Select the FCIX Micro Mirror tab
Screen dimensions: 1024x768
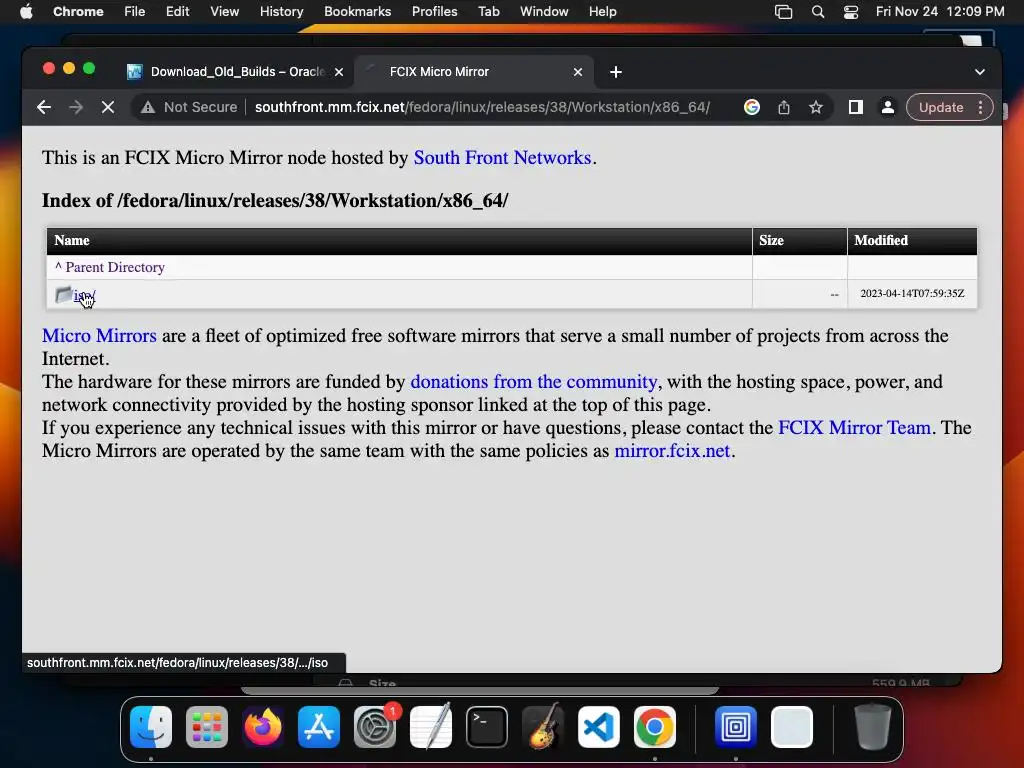474,72
